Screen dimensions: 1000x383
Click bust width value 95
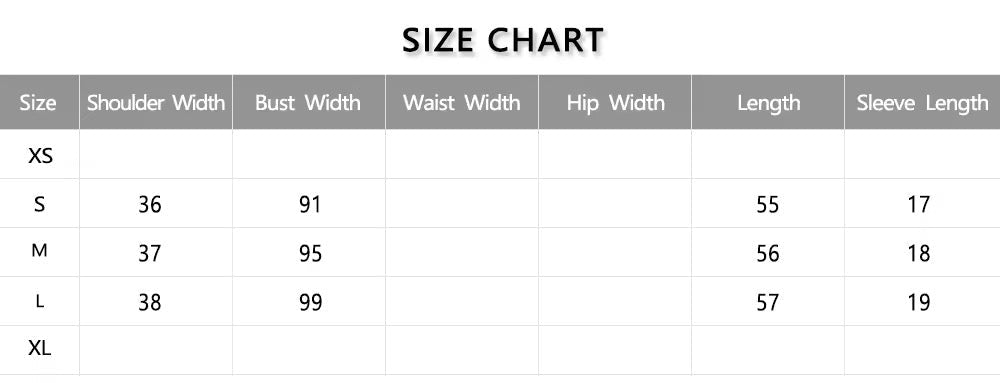[x=311, y=254]
